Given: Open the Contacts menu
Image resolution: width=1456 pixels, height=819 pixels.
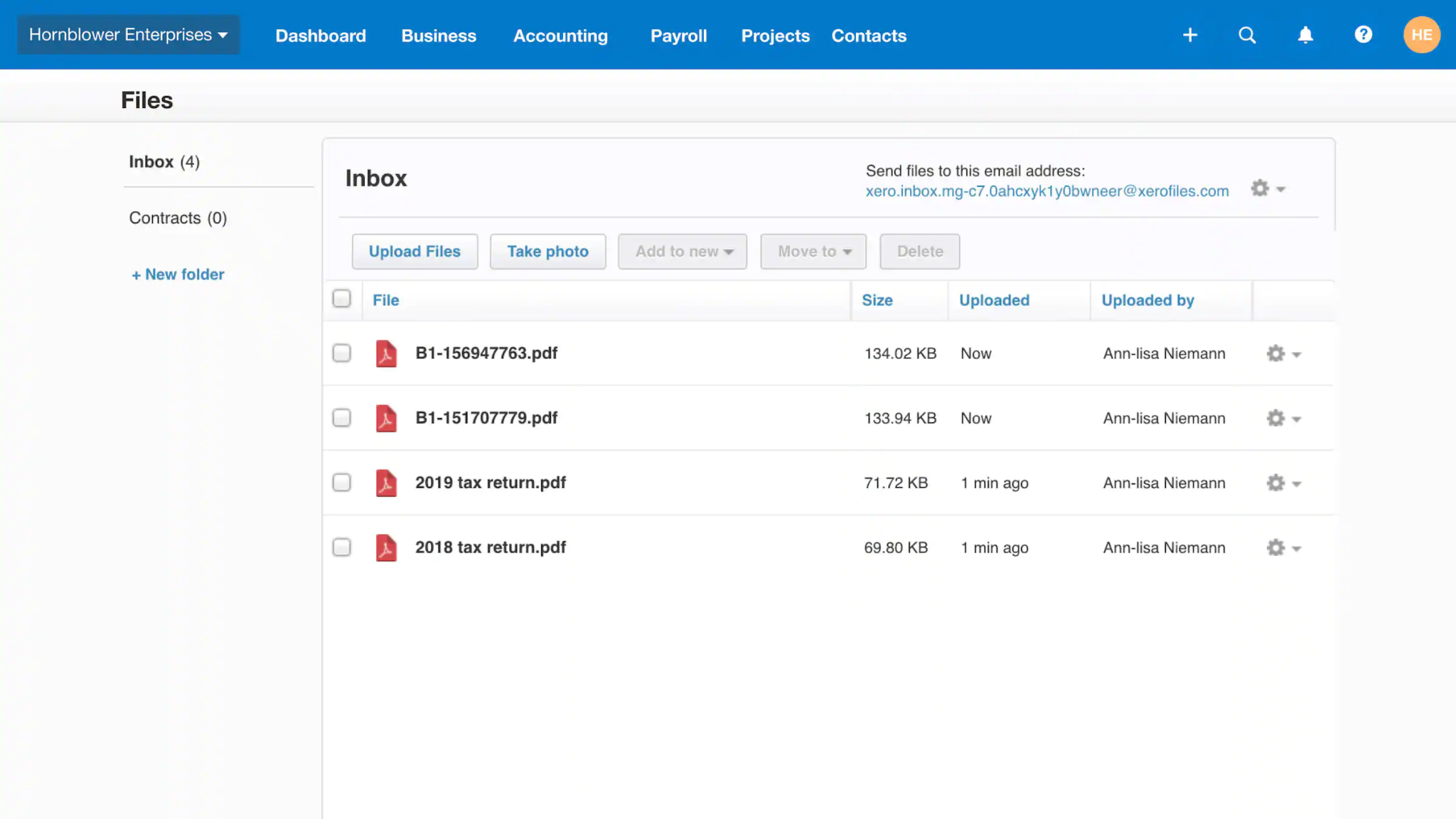Looking at the screenshot, I should point(869,36).
